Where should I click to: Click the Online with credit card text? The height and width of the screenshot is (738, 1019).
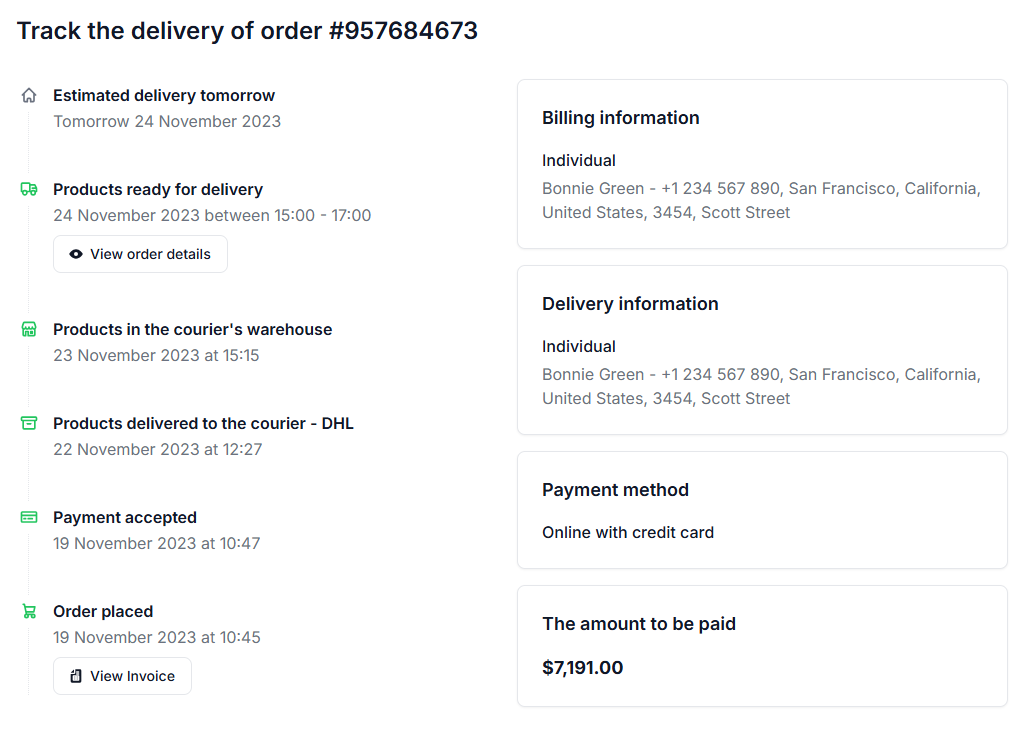(628, 532)
